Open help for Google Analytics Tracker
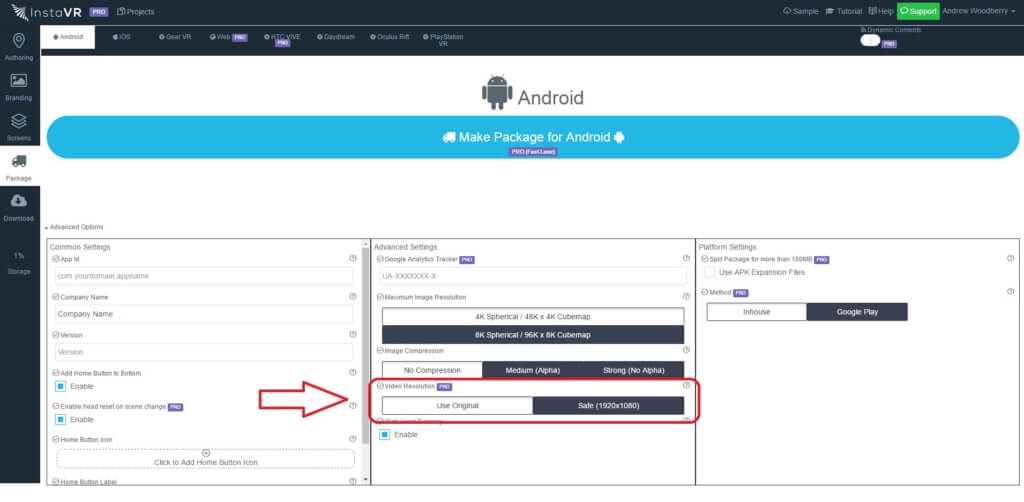Viewport: 1024px width, 502px height. [x=686, y=259]
